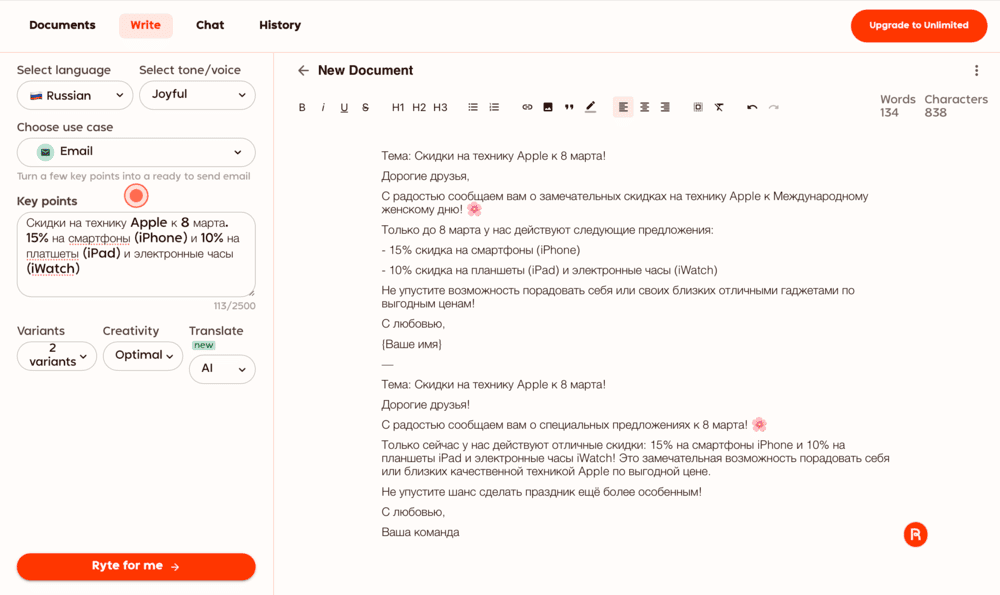Screen dimensions: 1000x595
Task: Select the highlight pen tool
Action: click(x=591, y=107)
